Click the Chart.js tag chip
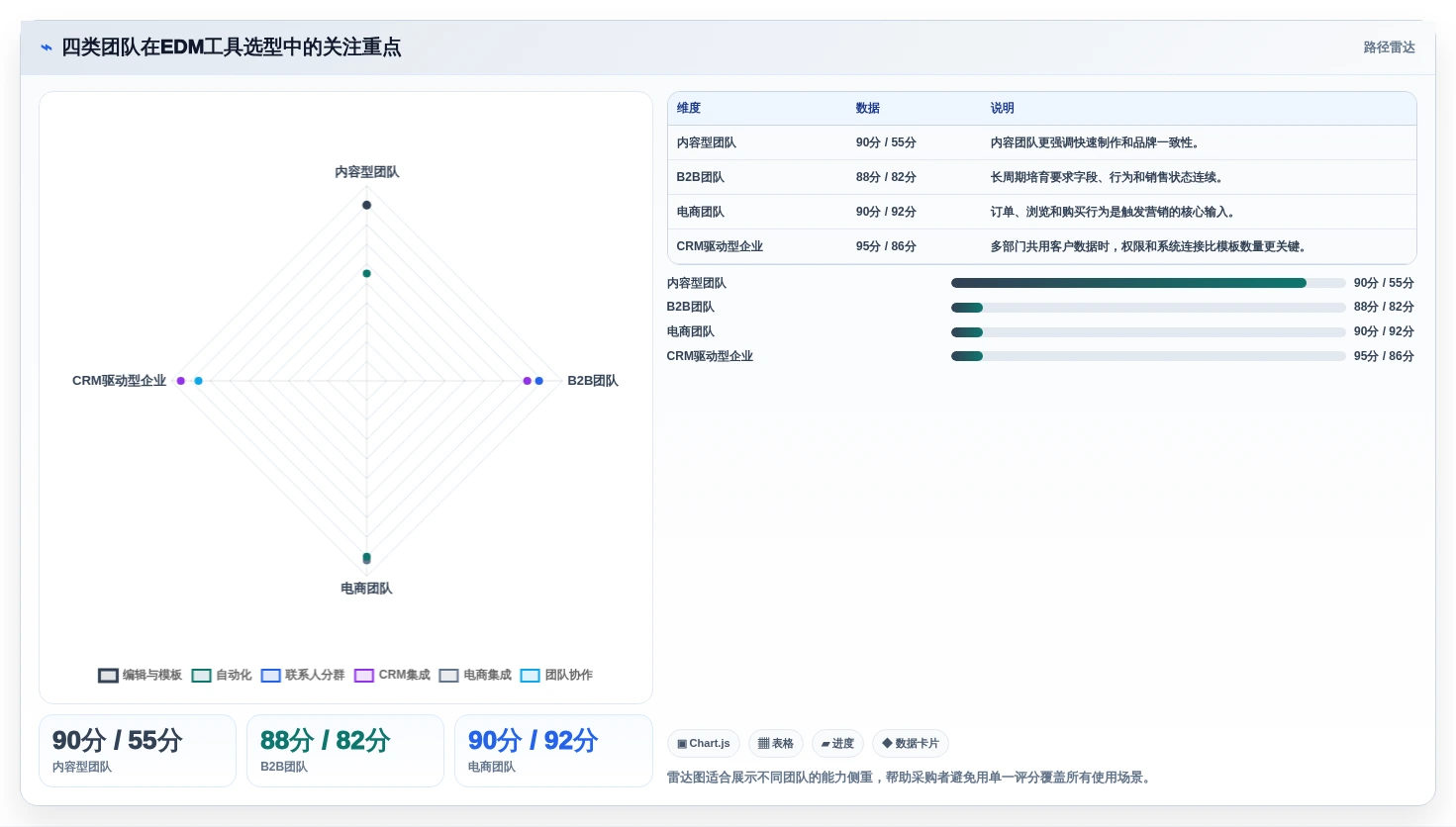 (704, 743)
